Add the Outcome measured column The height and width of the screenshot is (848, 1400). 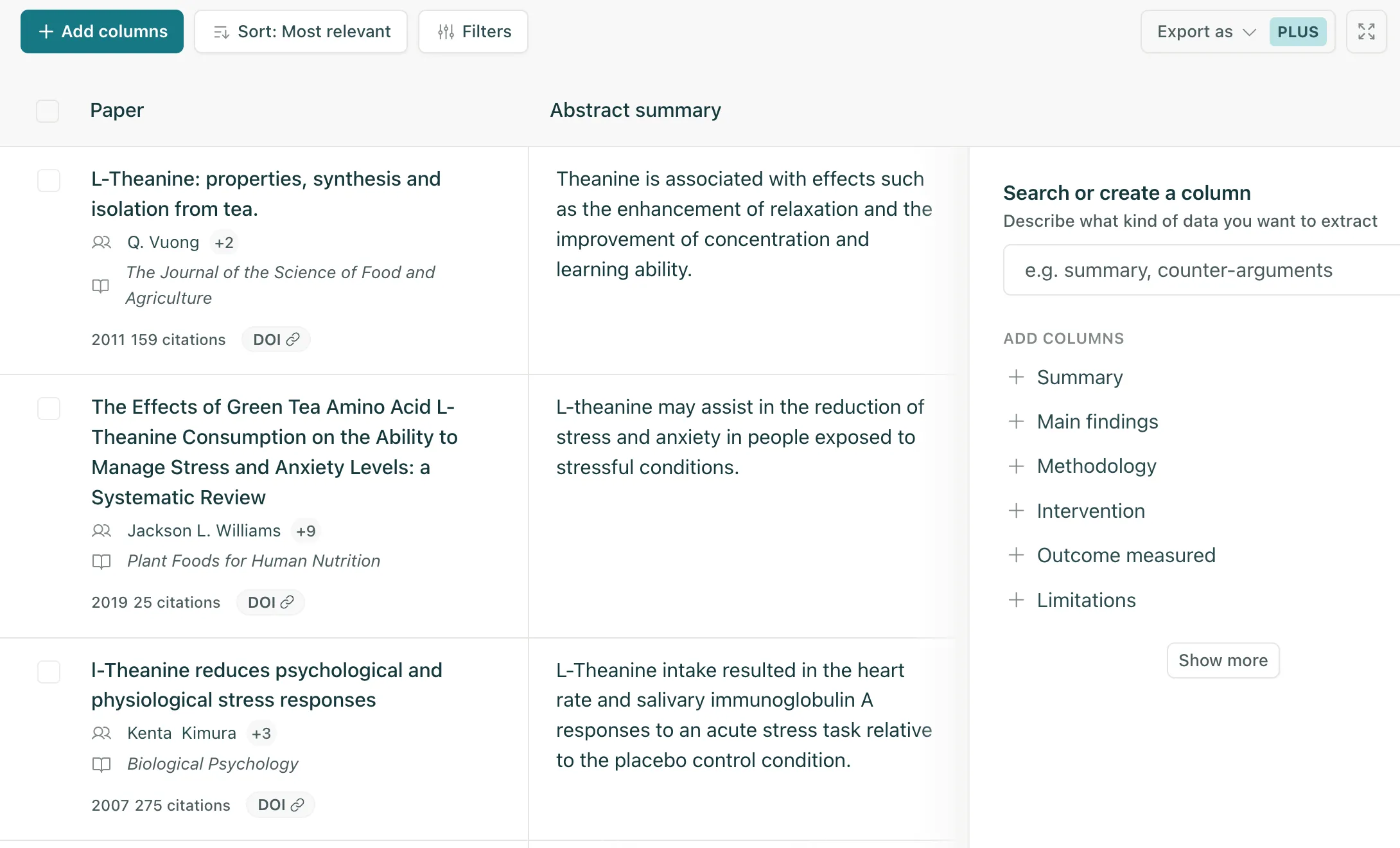click(1126, 555)
